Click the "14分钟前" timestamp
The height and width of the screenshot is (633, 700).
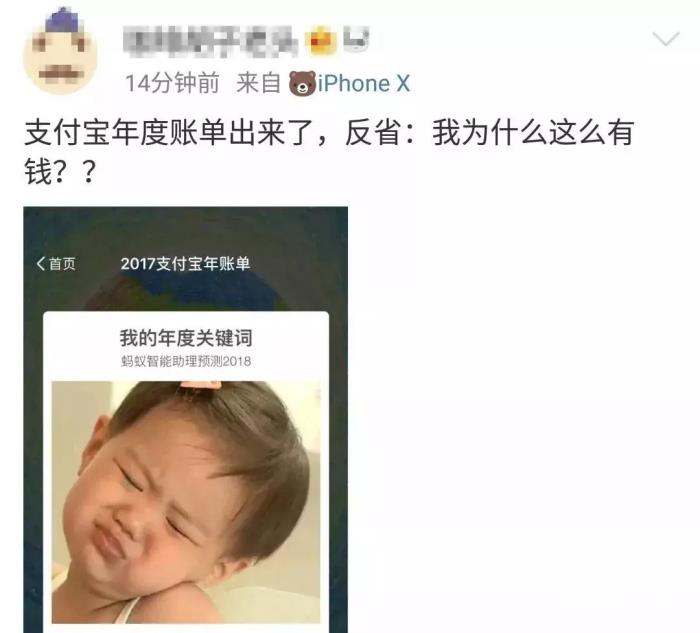172,83
